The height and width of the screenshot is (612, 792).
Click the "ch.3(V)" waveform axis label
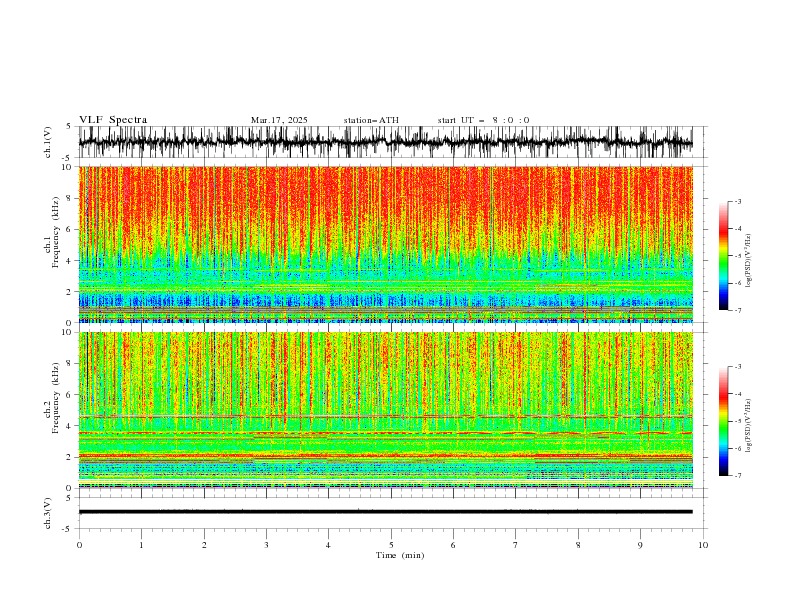[48, 513]
